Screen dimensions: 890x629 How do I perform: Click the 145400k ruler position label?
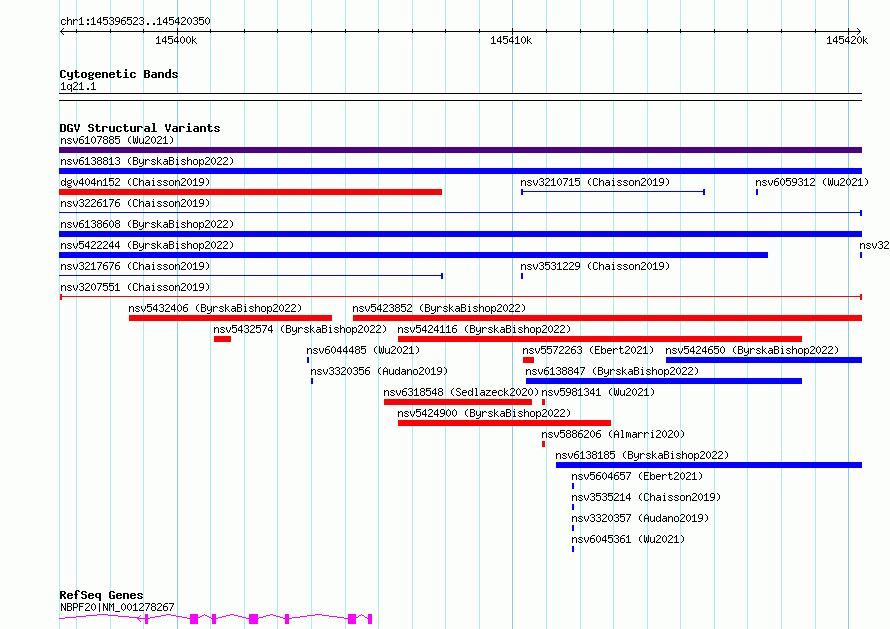[x=176, y=40]
